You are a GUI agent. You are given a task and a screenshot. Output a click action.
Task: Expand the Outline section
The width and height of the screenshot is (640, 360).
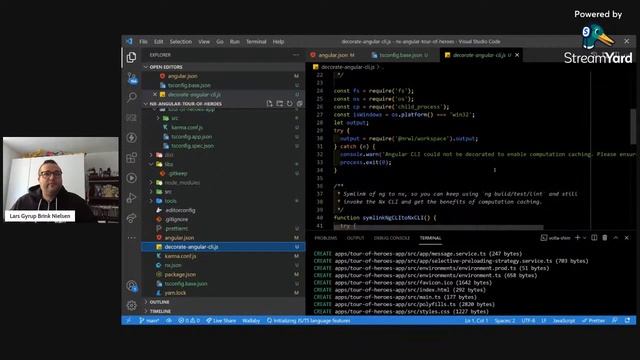[159, 302]
